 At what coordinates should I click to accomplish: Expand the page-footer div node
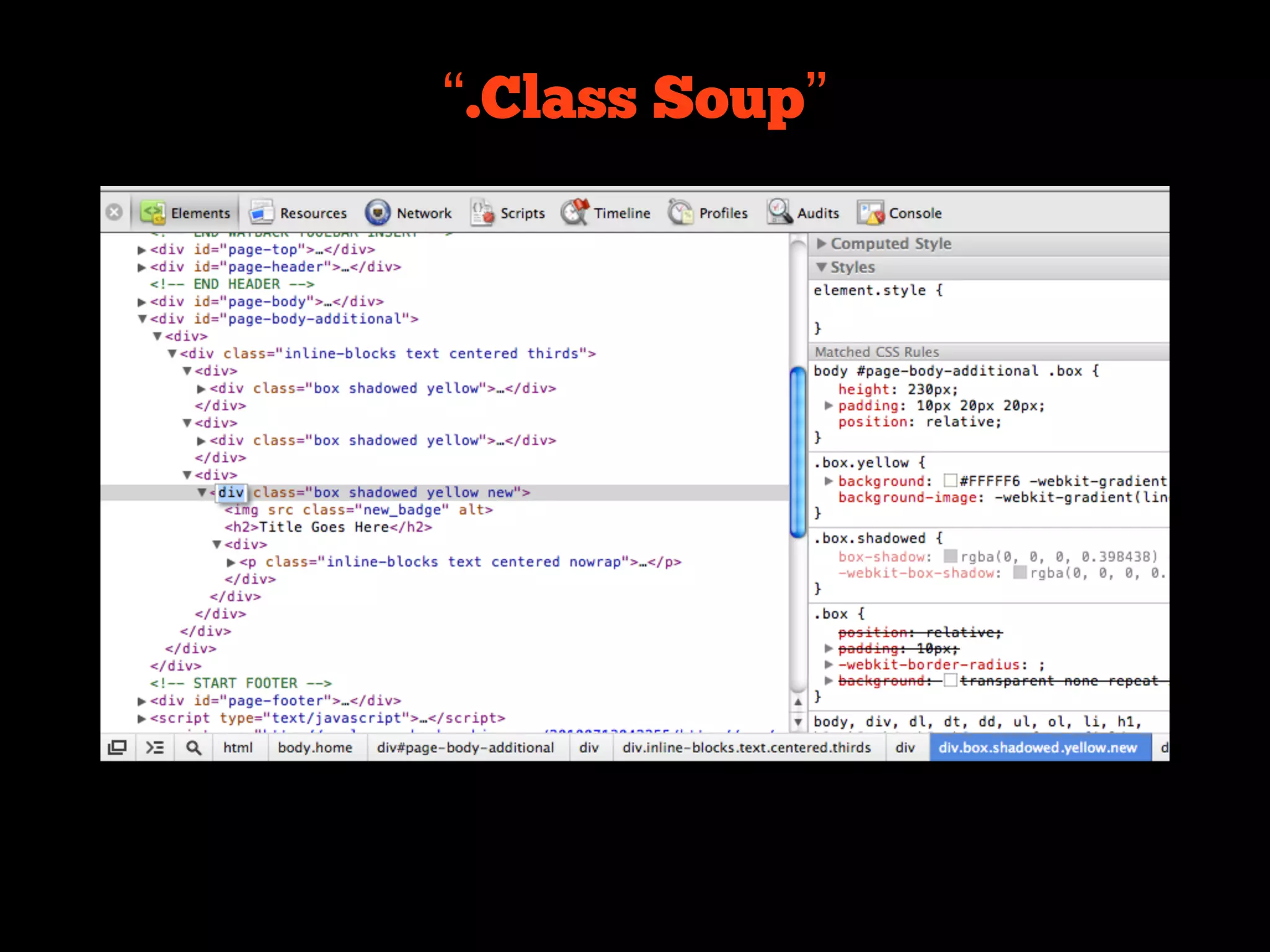point(141,702)
